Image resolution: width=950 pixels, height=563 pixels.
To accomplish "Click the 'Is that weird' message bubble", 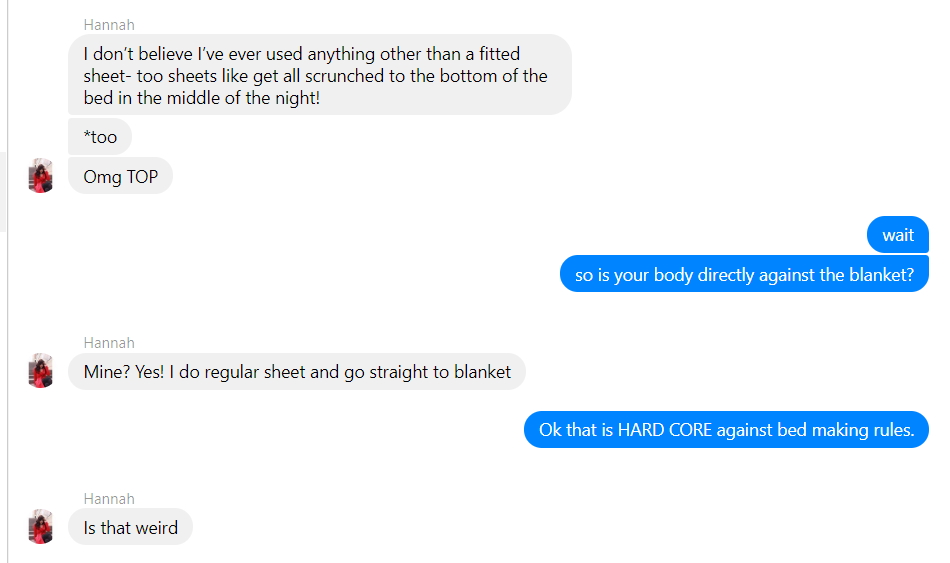I will (x=130, y=527).
